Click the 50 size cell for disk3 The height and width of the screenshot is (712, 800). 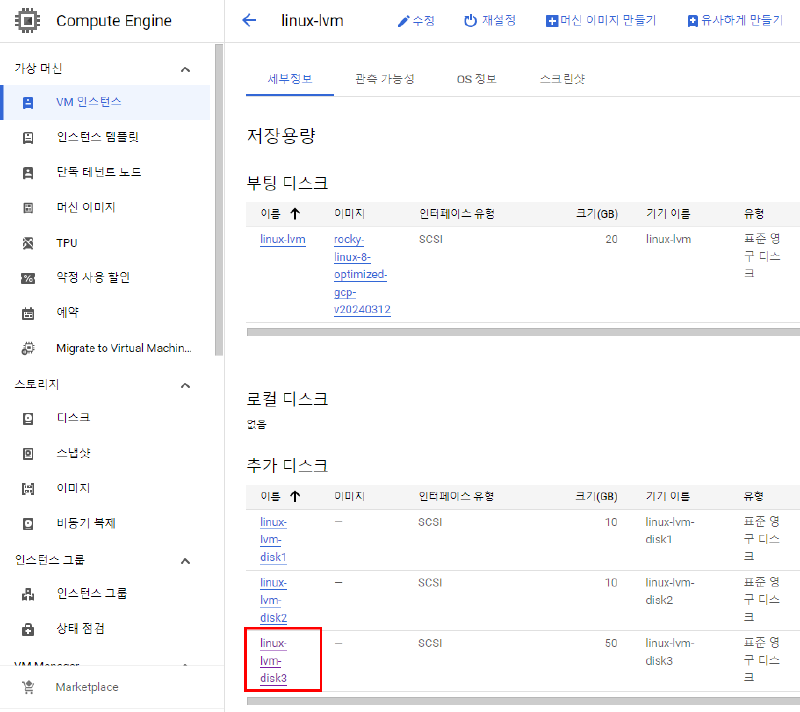click(x=611, y=644)
